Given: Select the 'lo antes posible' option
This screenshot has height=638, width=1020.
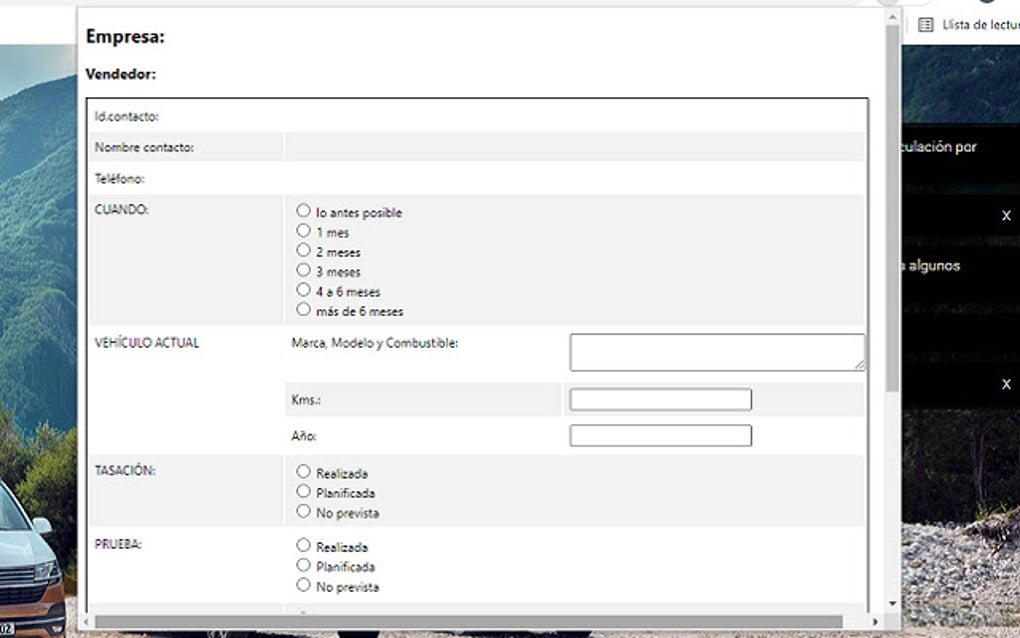Looking at the screenshot, I should (x=304, y=210).
